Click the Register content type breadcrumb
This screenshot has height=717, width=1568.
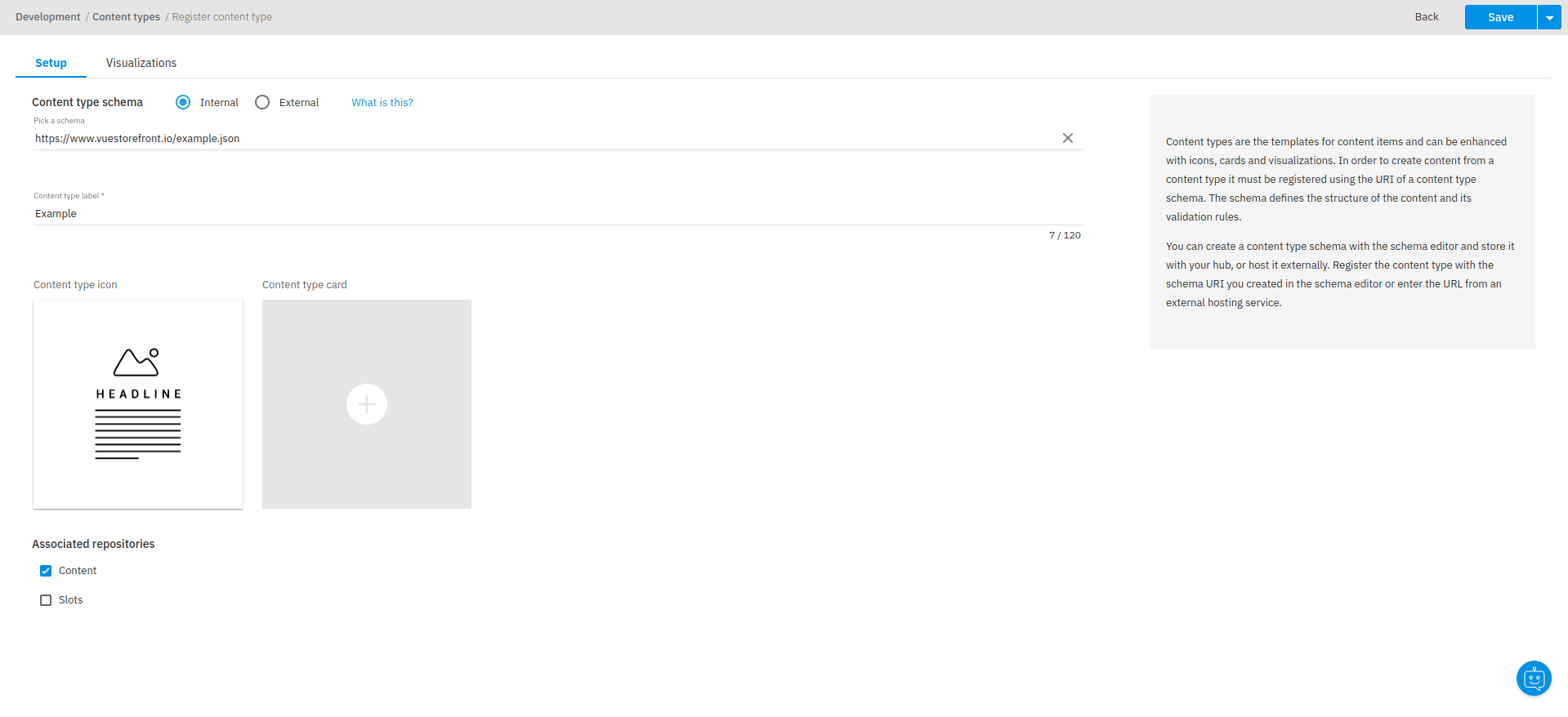pos(221,17)
